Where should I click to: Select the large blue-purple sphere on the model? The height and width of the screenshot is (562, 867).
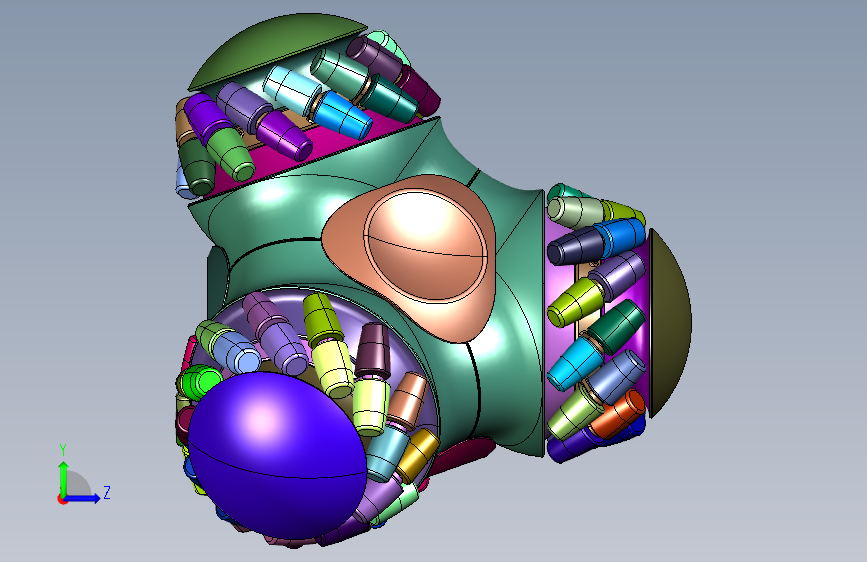276,455
